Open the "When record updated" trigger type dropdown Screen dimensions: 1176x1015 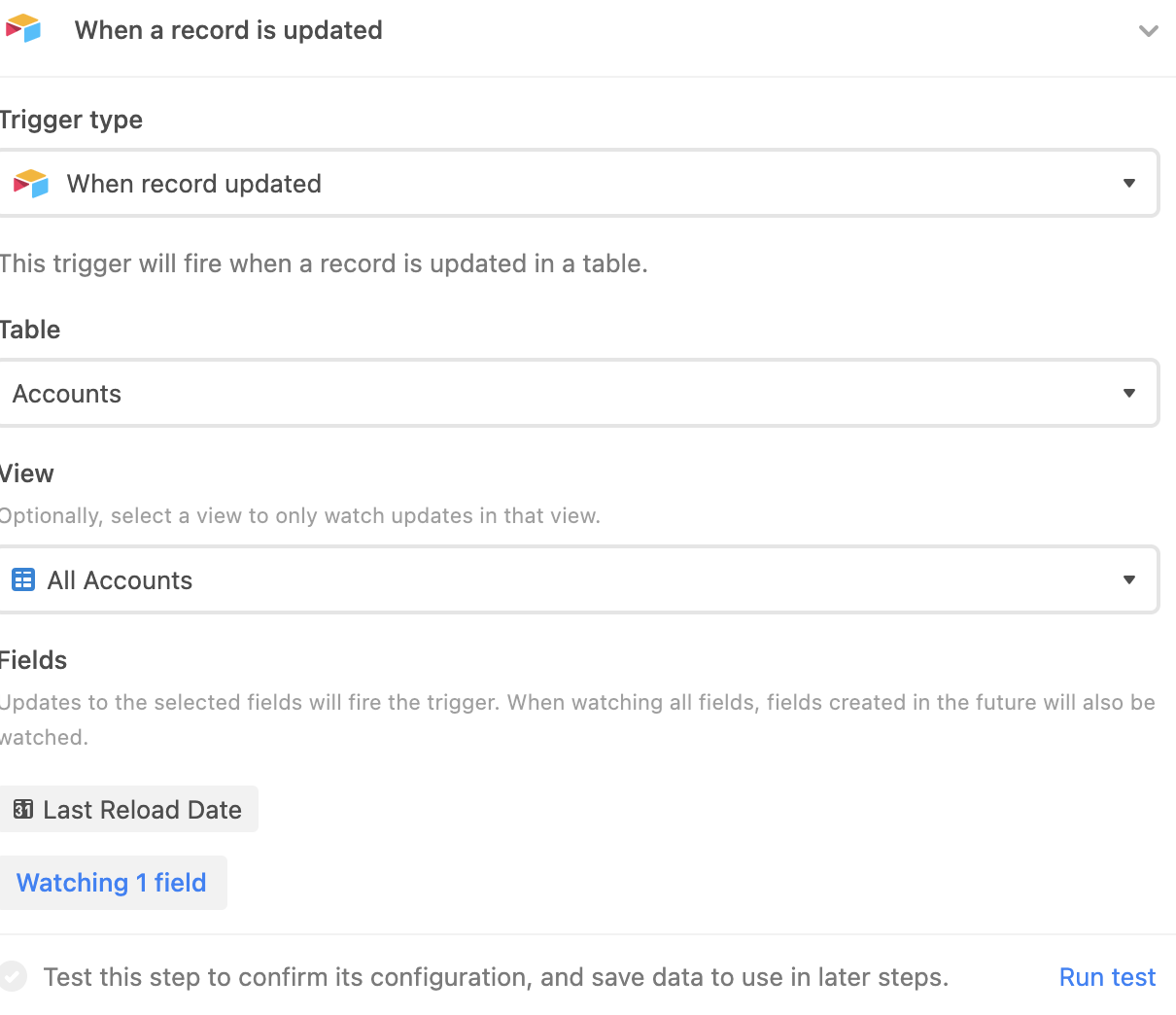[578, 183]
